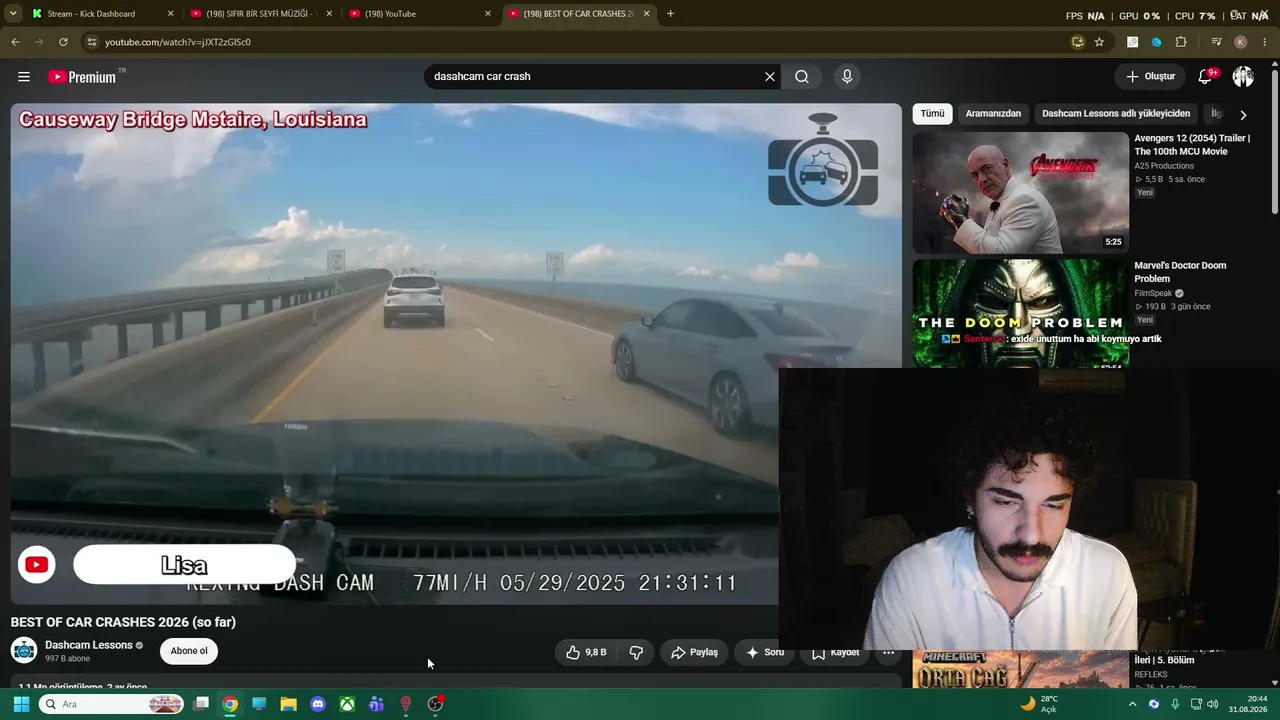
Task: Open Chrome media controls icon
Action: point(1216,42)
